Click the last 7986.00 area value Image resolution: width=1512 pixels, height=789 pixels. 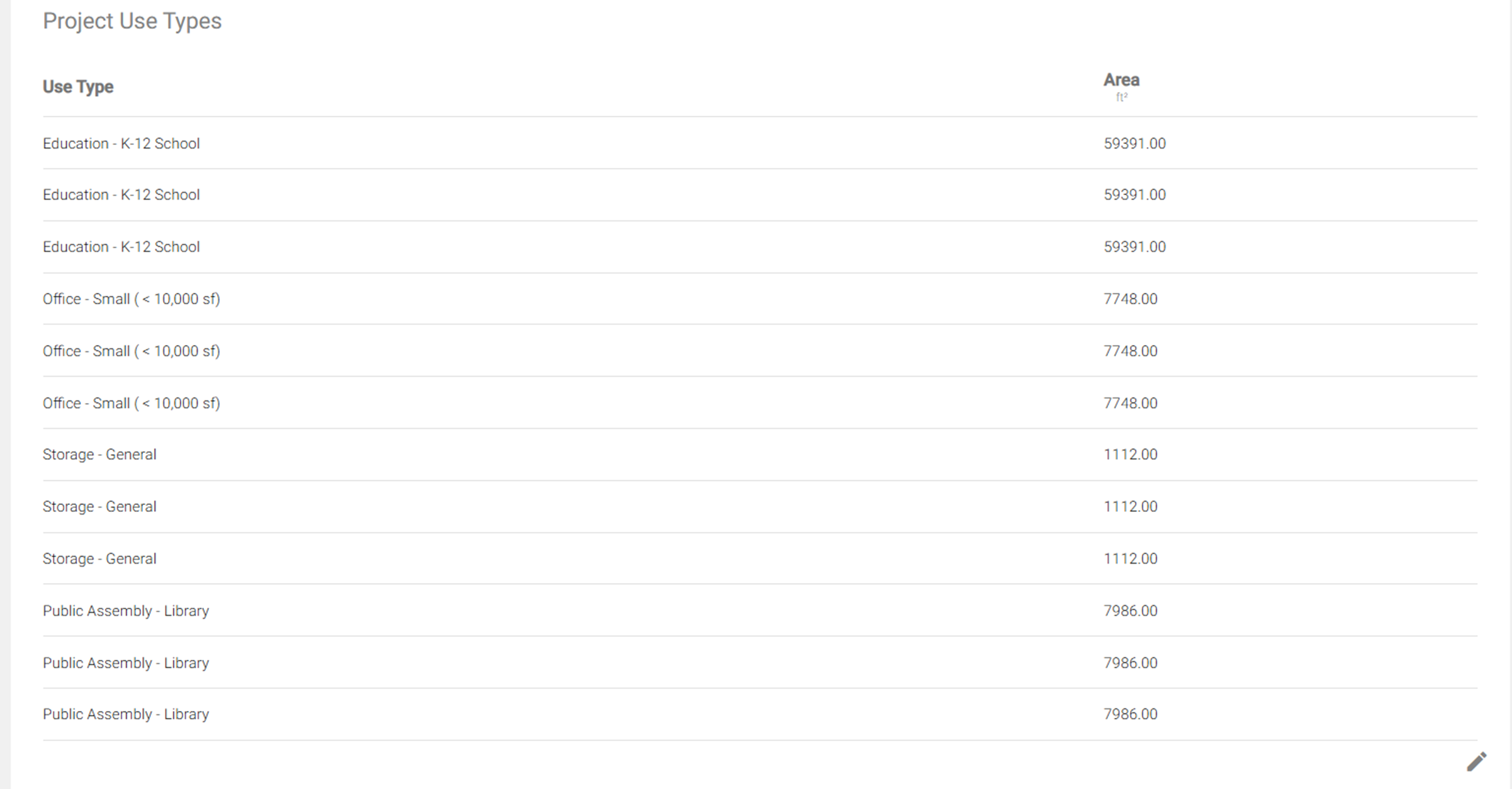pos(1131,714)
